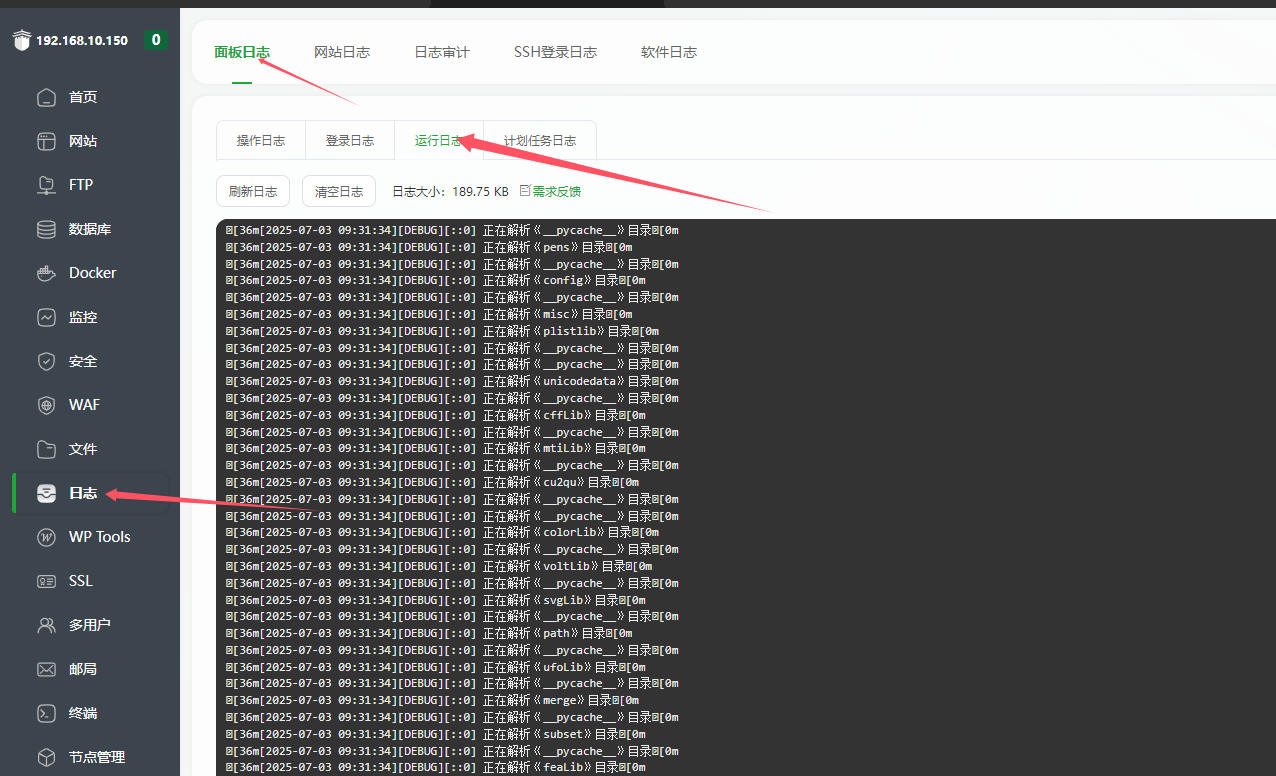Click the 刷新日志 button
The height and width of the screenshot is (776, 1276).
[253, 191]
